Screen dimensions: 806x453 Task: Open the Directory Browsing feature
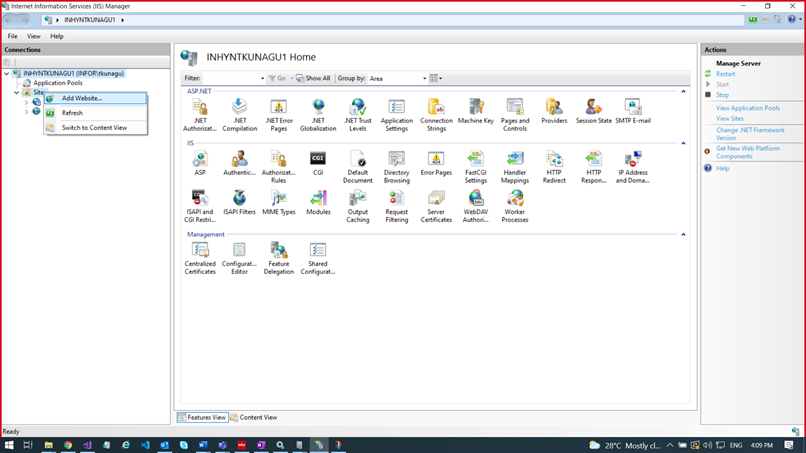(x=396, y=161)
